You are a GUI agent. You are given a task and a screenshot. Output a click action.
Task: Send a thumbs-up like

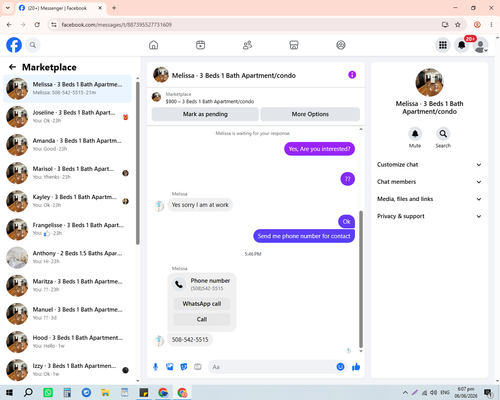point(356,367)
